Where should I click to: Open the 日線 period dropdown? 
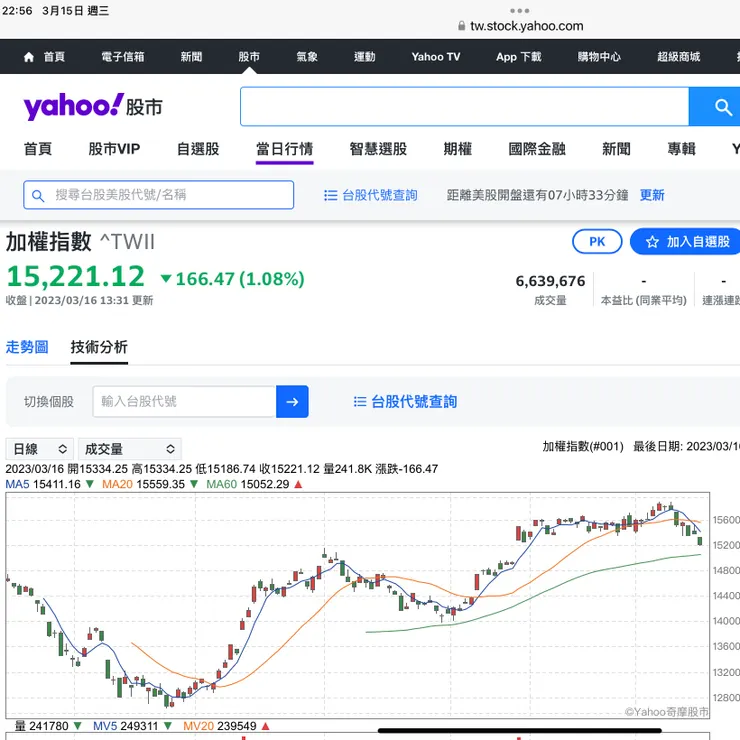pos(40,449)
